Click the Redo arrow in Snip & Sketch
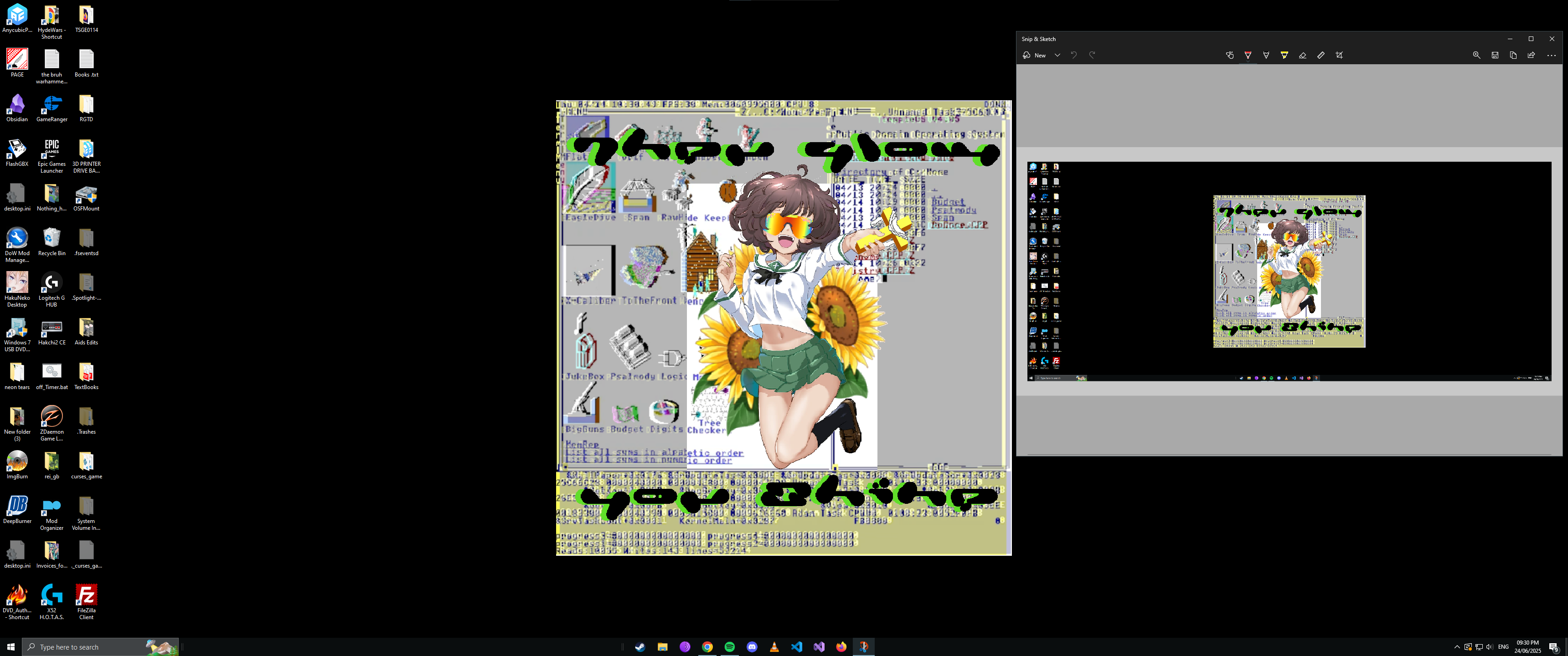This screenshot has width=1568, height=656. 1092,56
